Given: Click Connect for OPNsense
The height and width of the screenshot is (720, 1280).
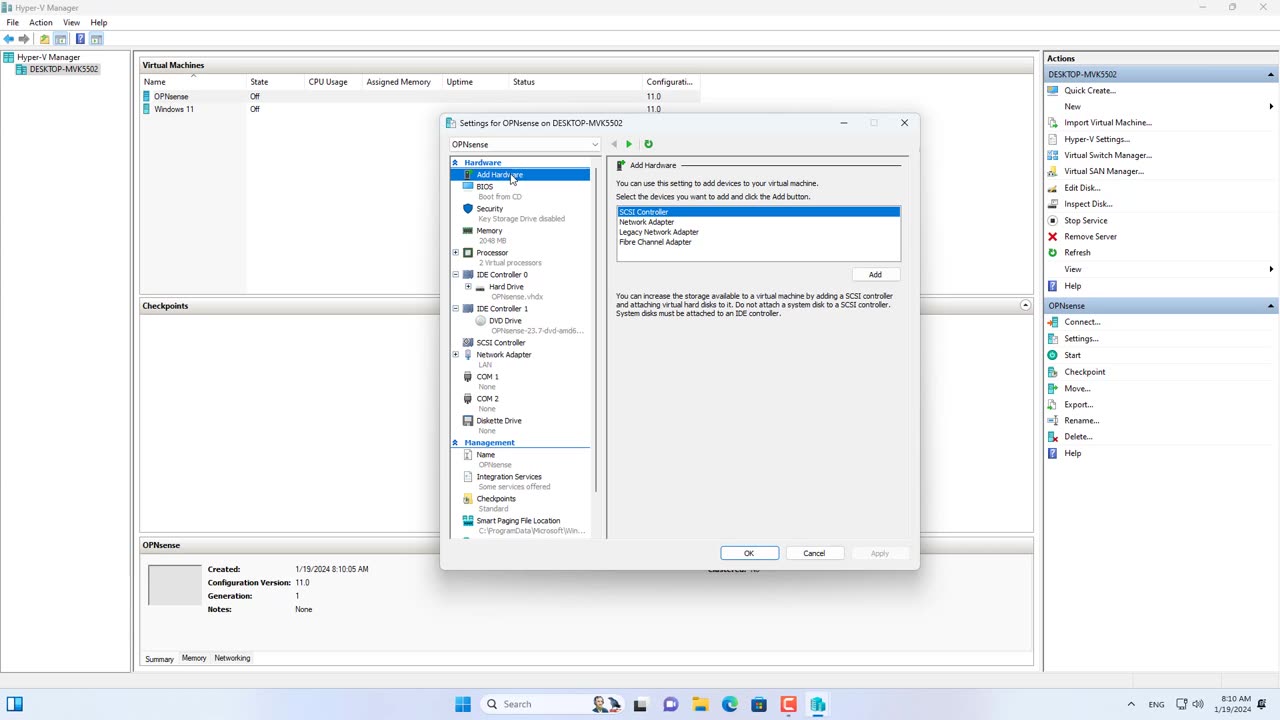Looking at the screenshot, I should pos(1082,322).
